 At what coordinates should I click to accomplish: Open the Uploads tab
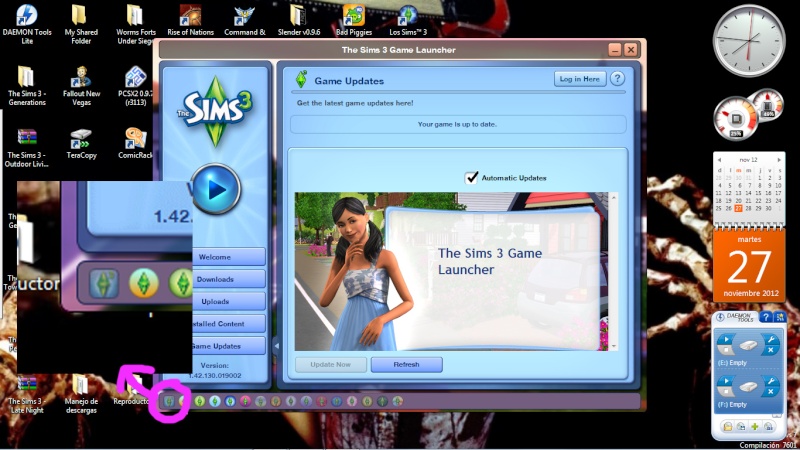click(x=229, y=302)
